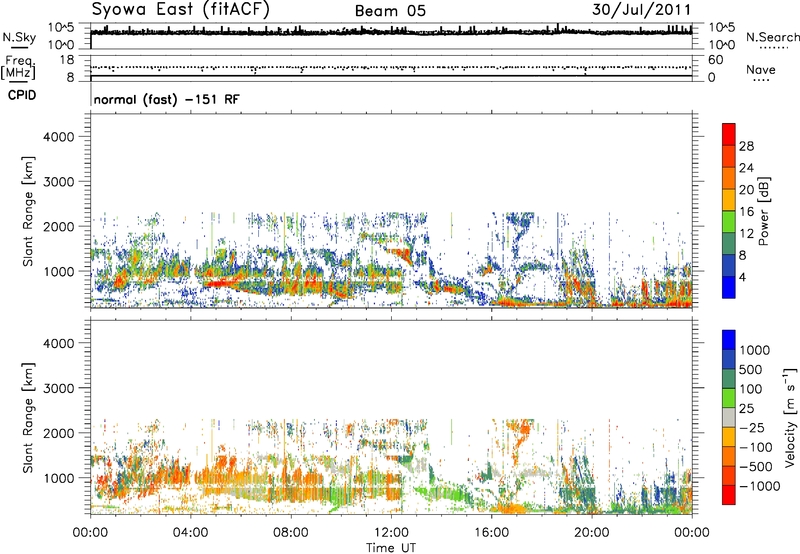Screen dimensions: 800x554
Task: Click red top of Power colorbar
Action: [729, 134]
